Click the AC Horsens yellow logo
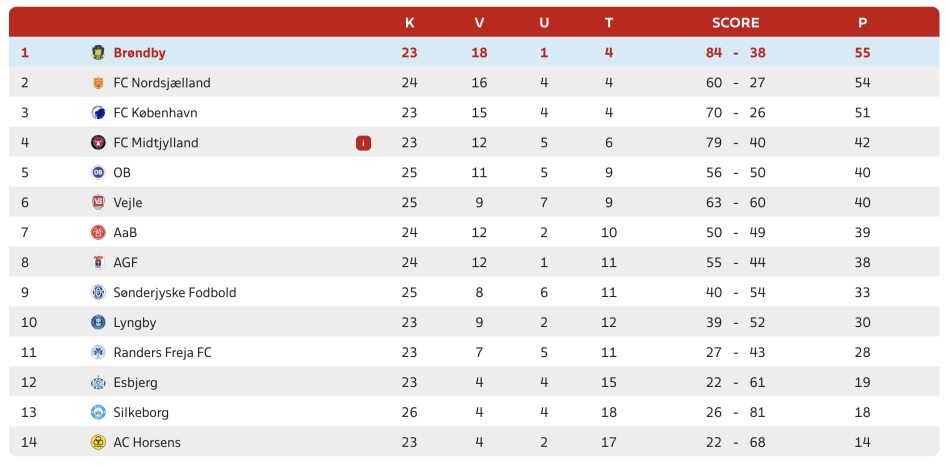 point(98,442)
